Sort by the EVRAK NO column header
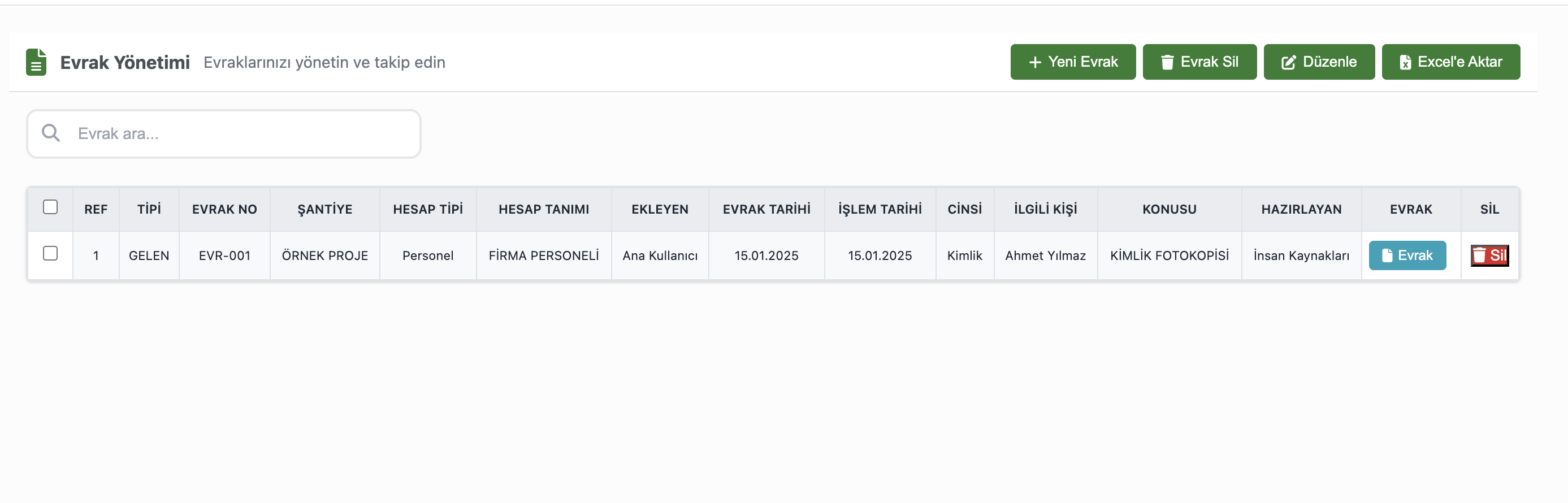 224,210
